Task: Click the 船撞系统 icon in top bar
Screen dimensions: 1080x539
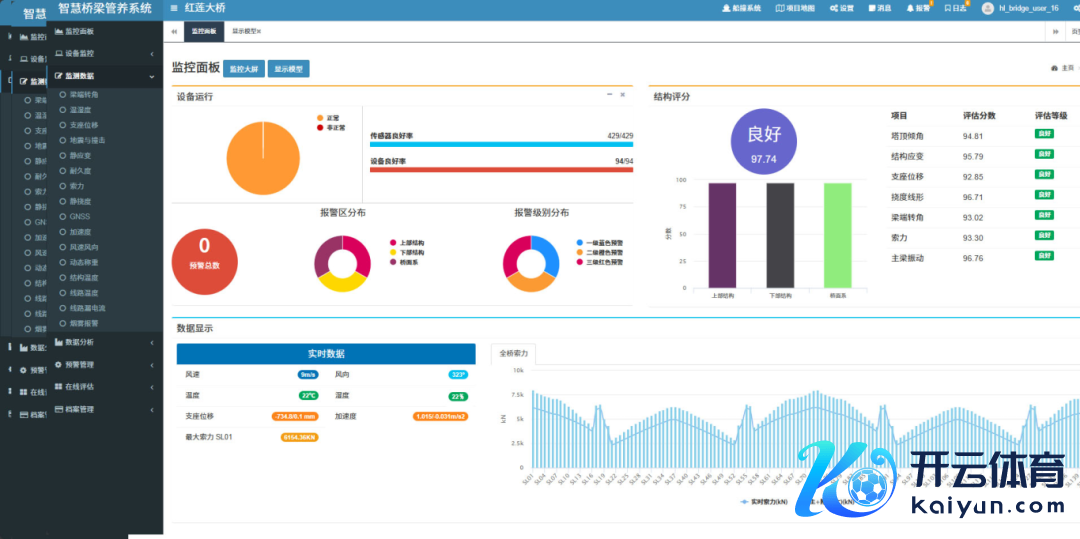Action: coord(725,8)
